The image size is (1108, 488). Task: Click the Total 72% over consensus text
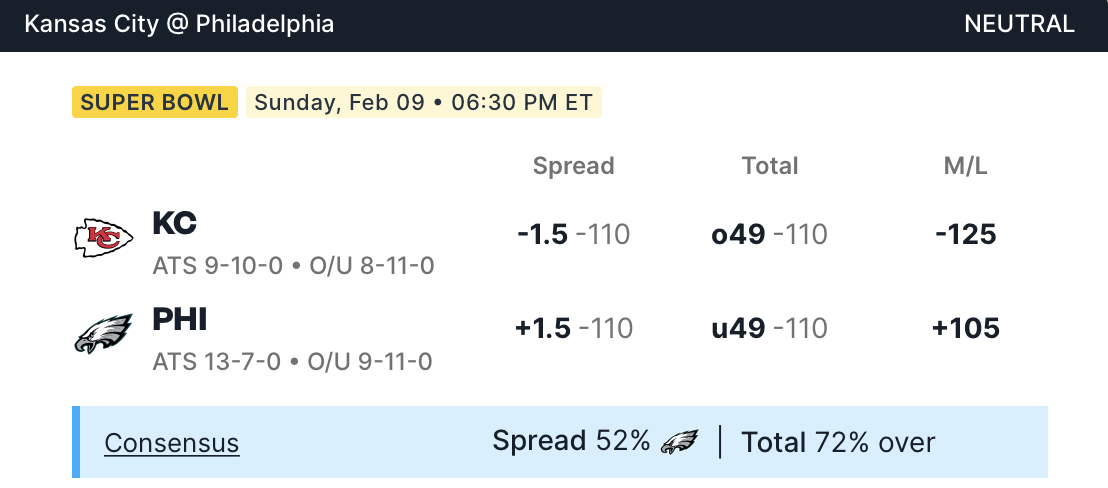(838, 442)
